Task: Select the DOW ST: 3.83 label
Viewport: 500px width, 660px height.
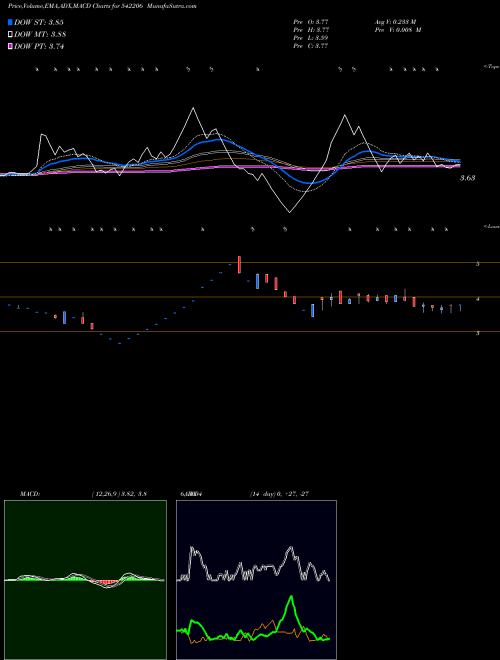Action: 39,22
